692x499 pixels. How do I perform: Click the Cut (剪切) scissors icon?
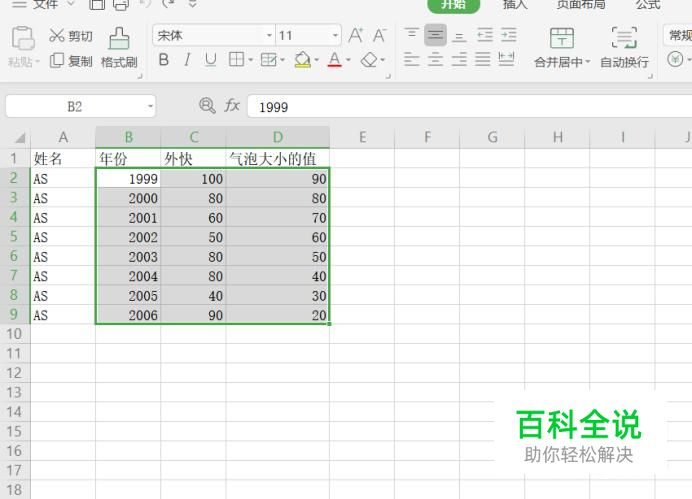tap(56, 35)
